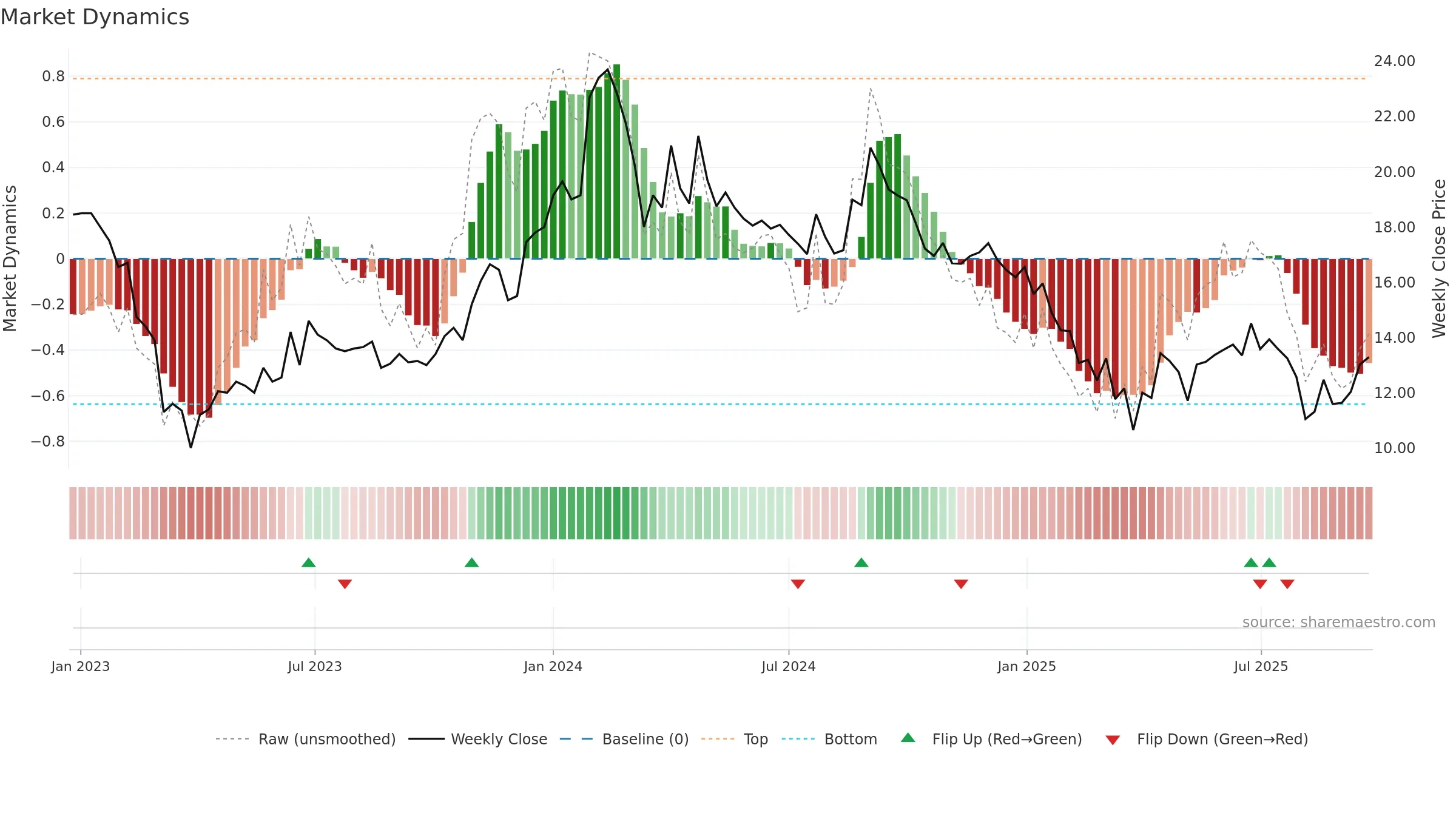Click the Jan 2025 x-axis label
This screenshot has width=1456, height=819.
1027,666
